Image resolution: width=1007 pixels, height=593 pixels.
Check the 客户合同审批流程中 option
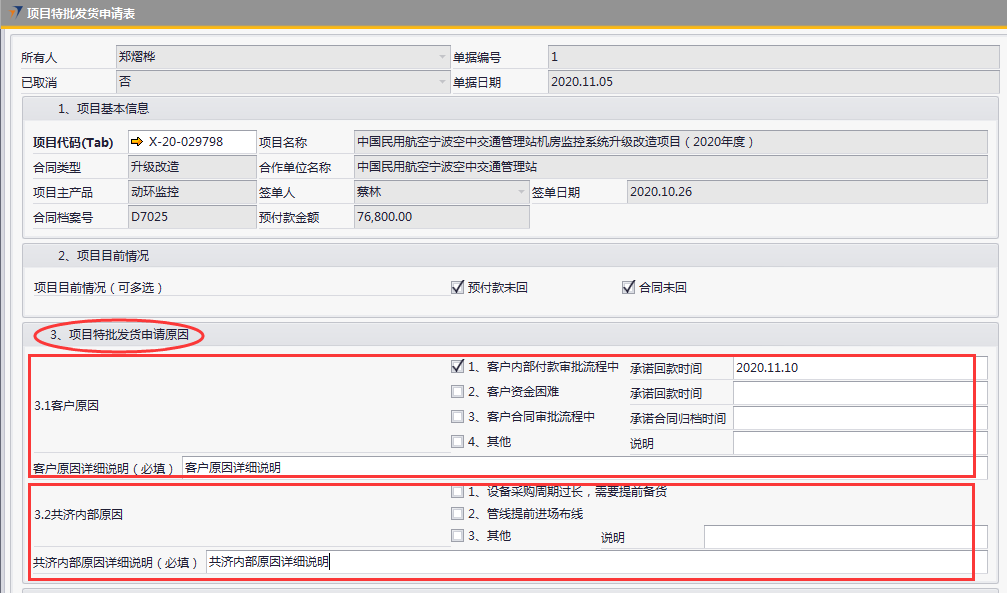pos(458,417)
